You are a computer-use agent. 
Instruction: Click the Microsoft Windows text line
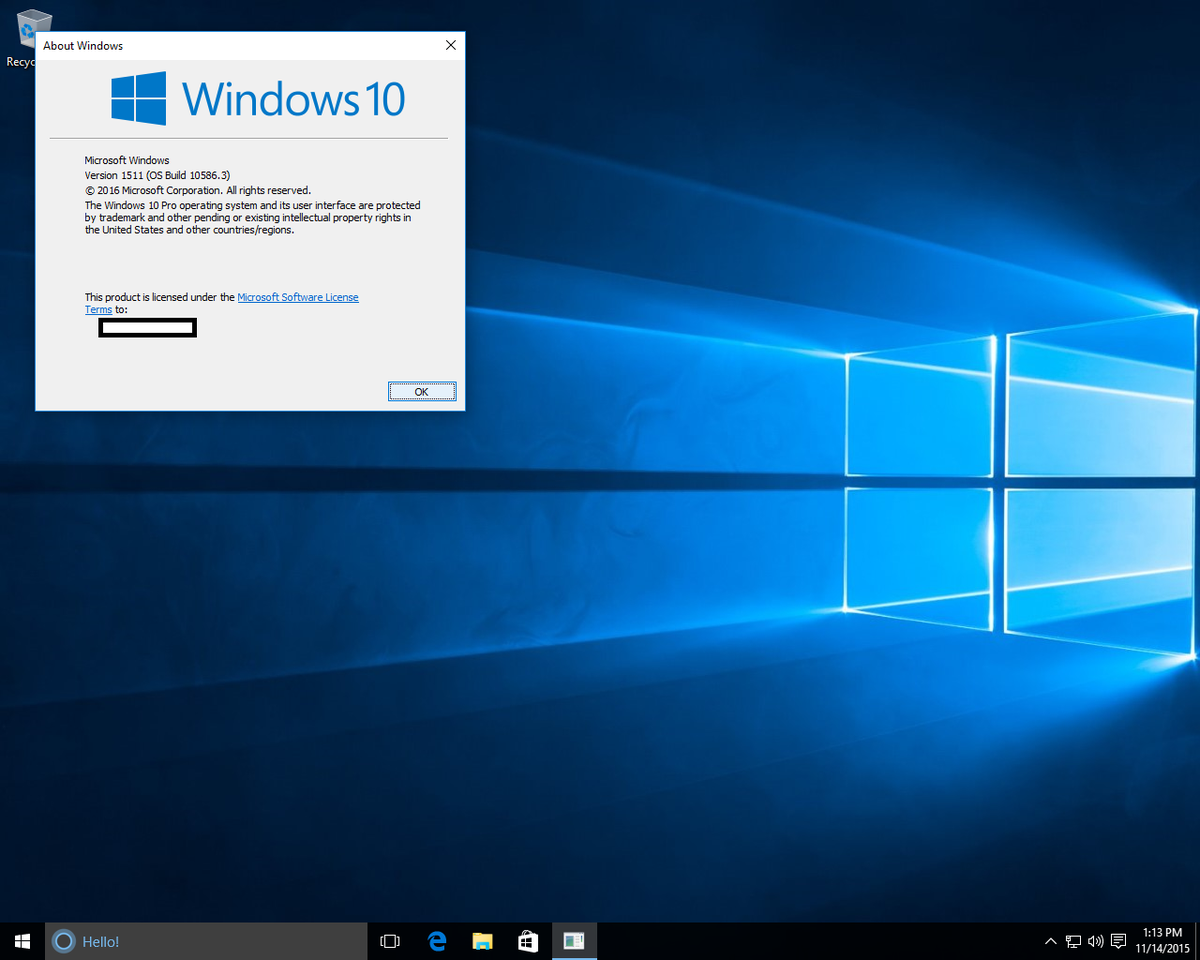coord(127,160)
